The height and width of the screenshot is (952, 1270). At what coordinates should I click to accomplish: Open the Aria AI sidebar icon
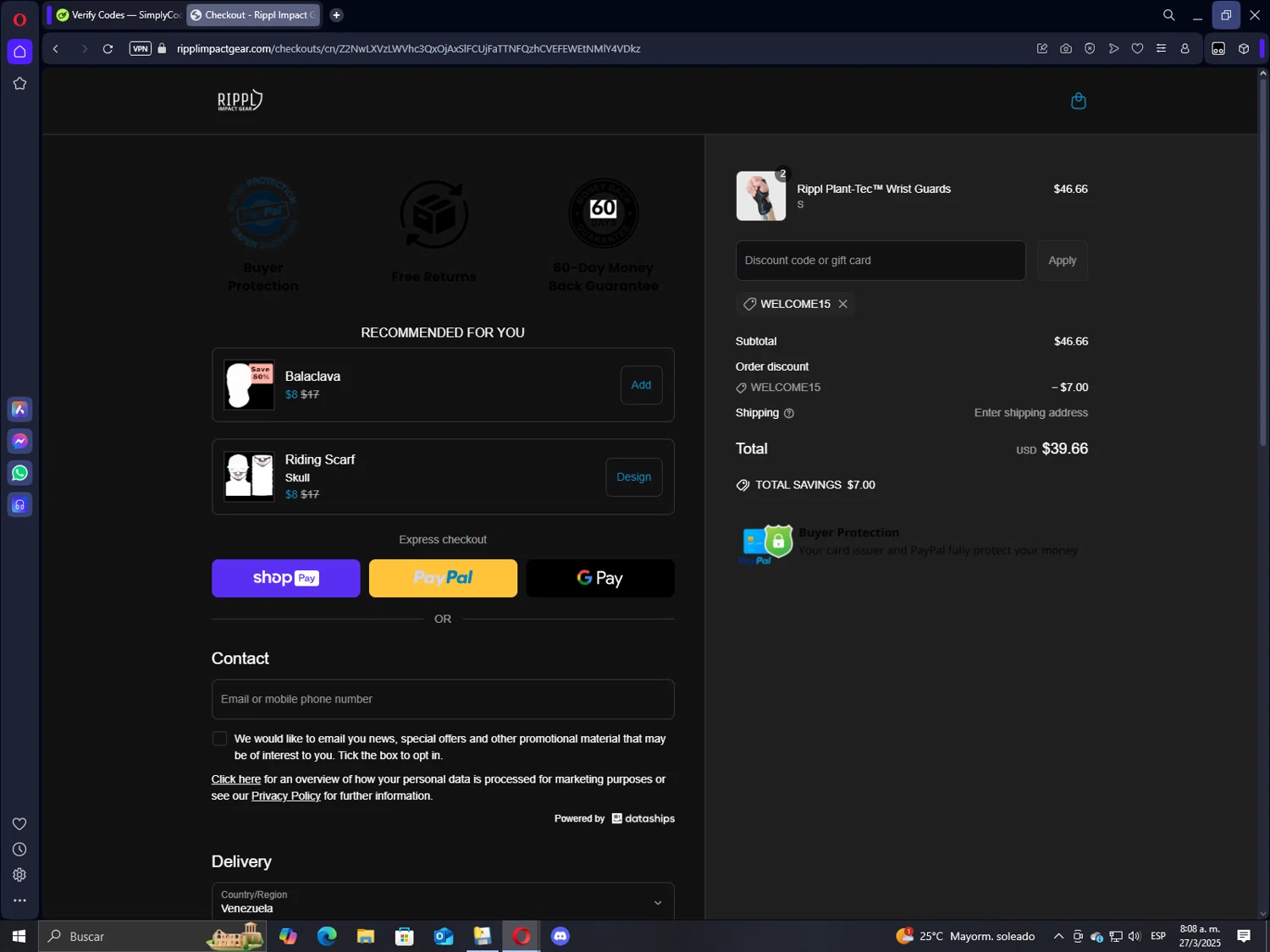pos(19,410)
